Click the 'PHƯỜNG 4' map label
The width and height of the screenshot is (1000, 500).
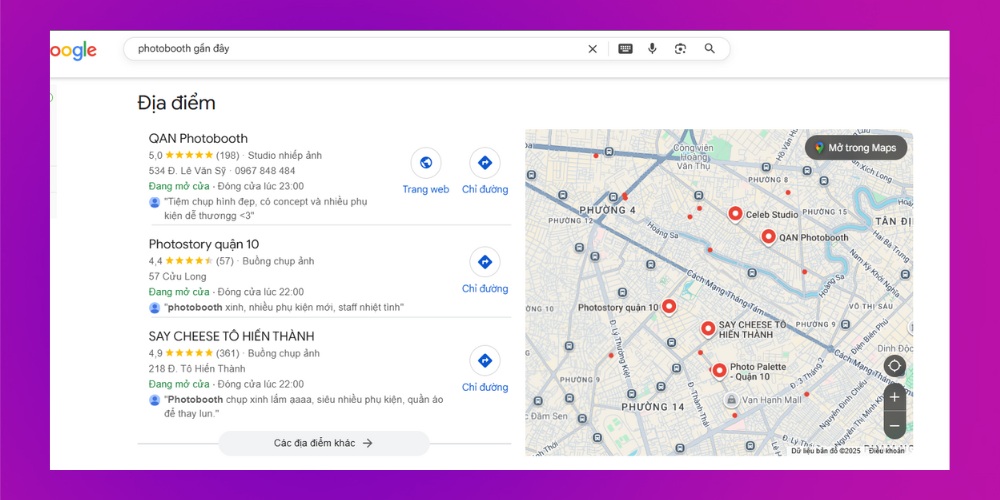click(x=608, y=210)
